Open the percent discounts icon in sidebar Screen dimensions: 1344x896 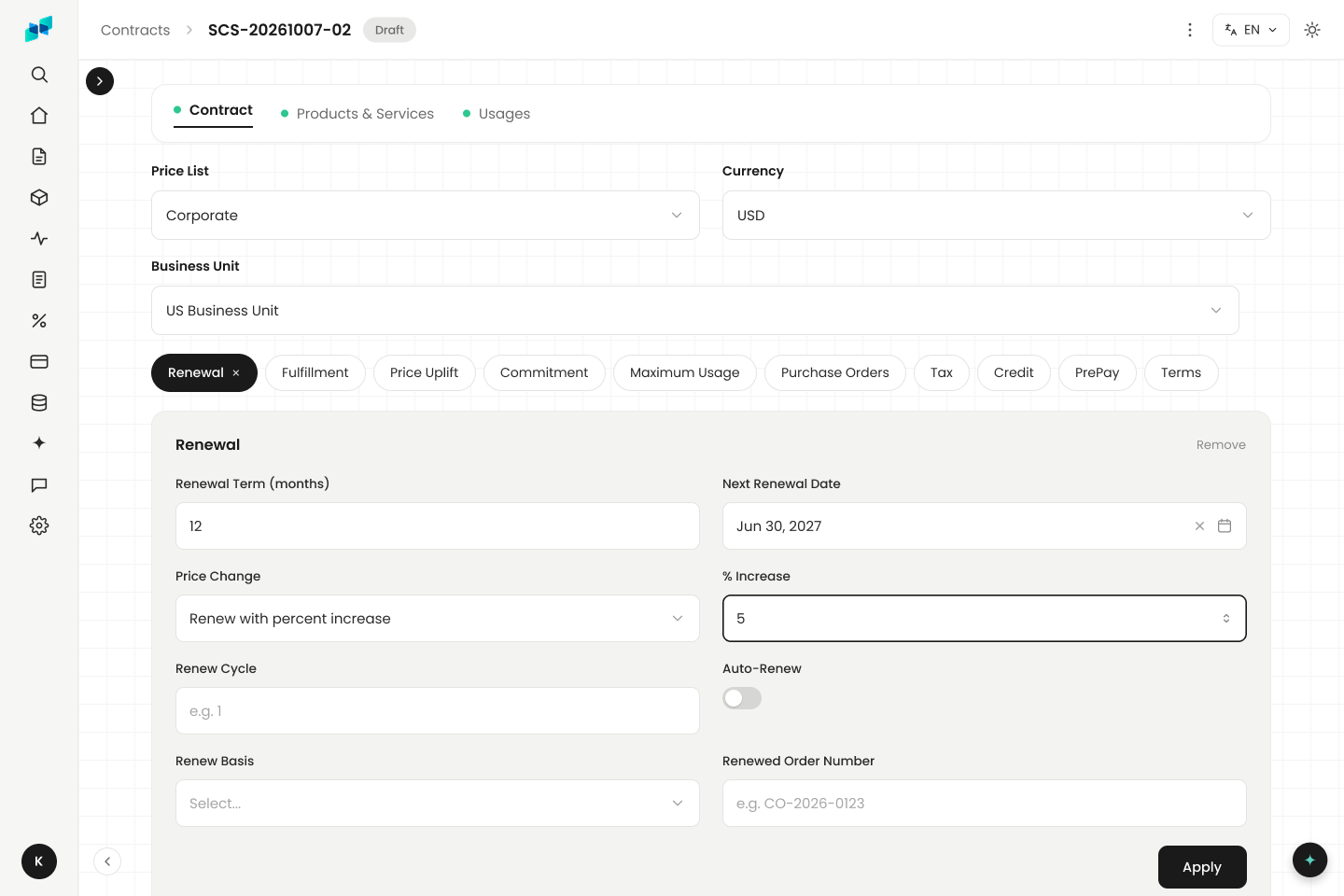(39, 321)
